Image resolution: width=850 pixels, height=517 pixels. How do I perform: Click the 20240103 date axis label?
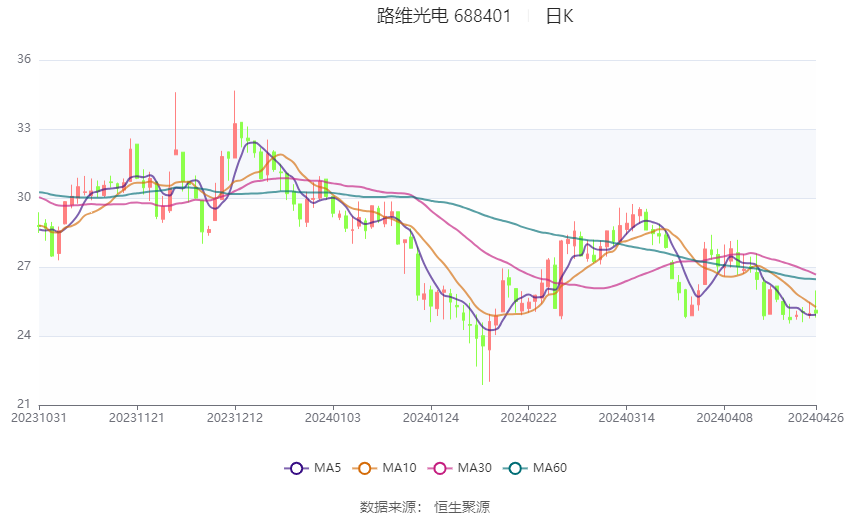(x=333, y=418)
